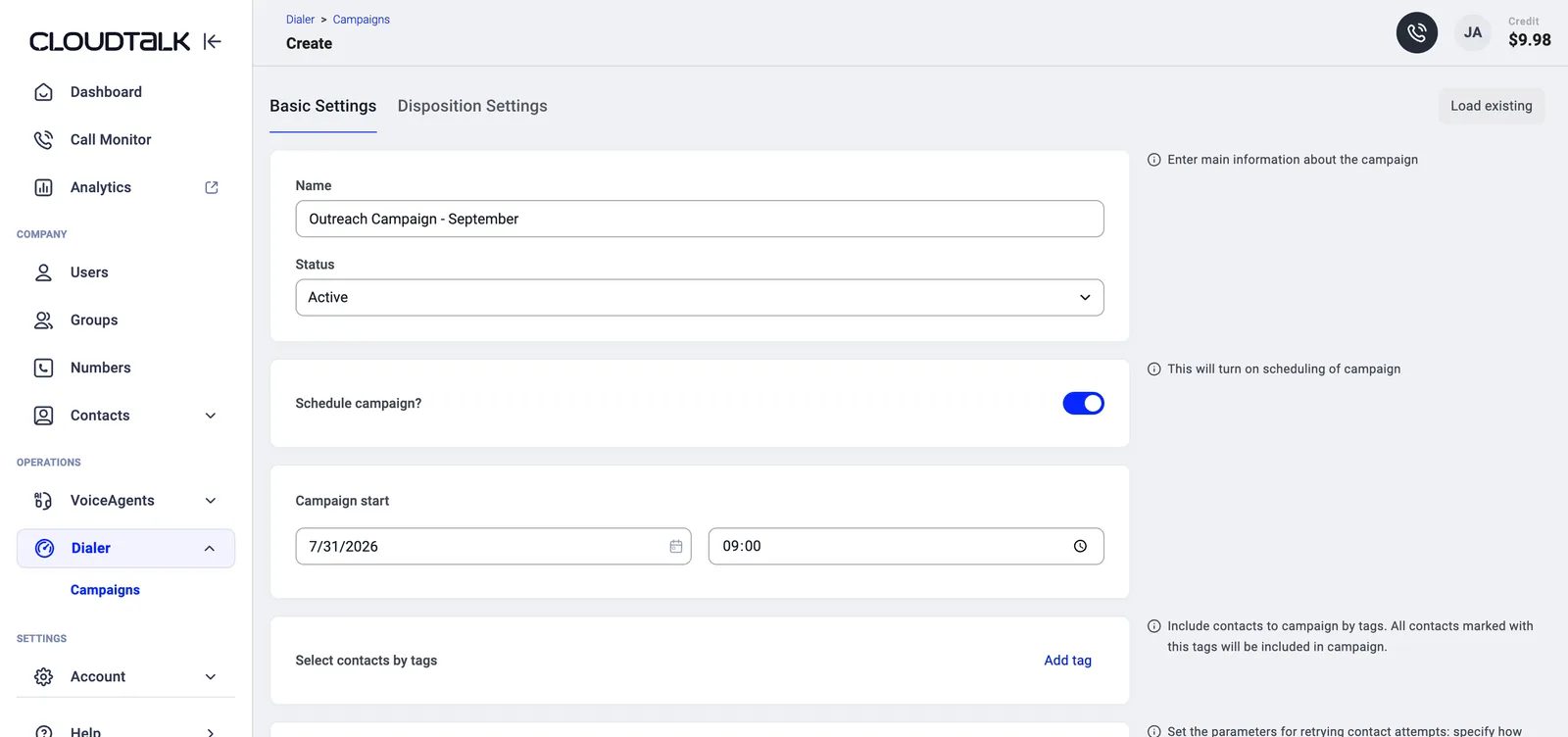This screenshot has height=737, width=1568.
Task: Click the Call Monitor phone icon
Action: pos(43,140)
